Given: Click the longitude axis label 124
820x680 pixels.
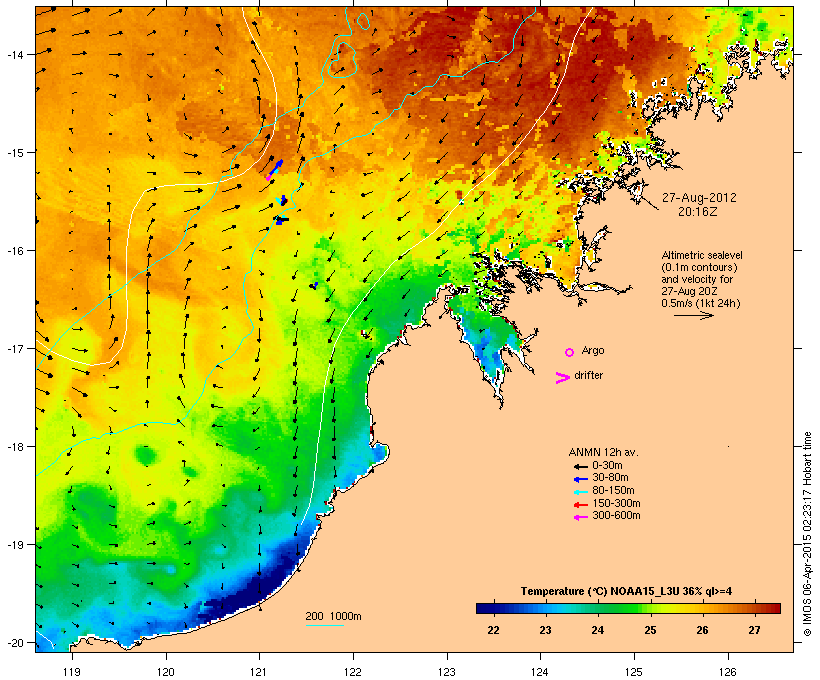Looking at the screenshot, I should (540, 672).
